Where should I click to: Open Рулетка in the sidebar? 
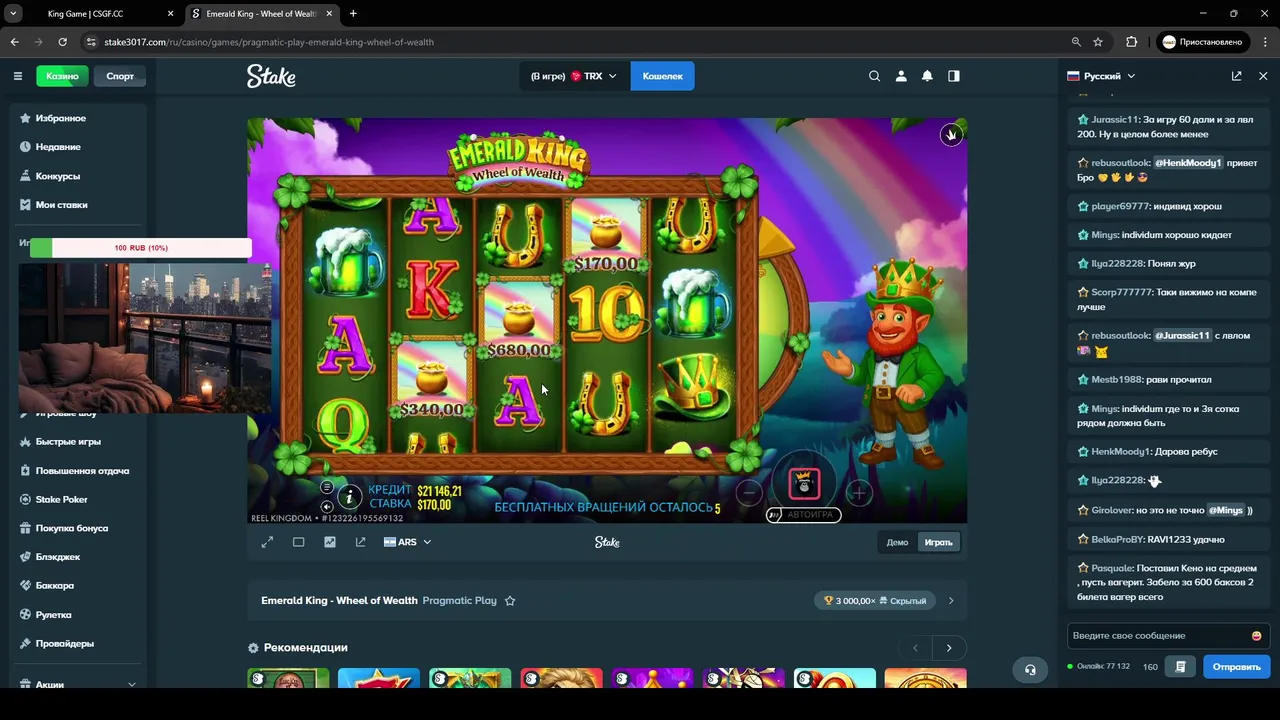click(78, 615)
